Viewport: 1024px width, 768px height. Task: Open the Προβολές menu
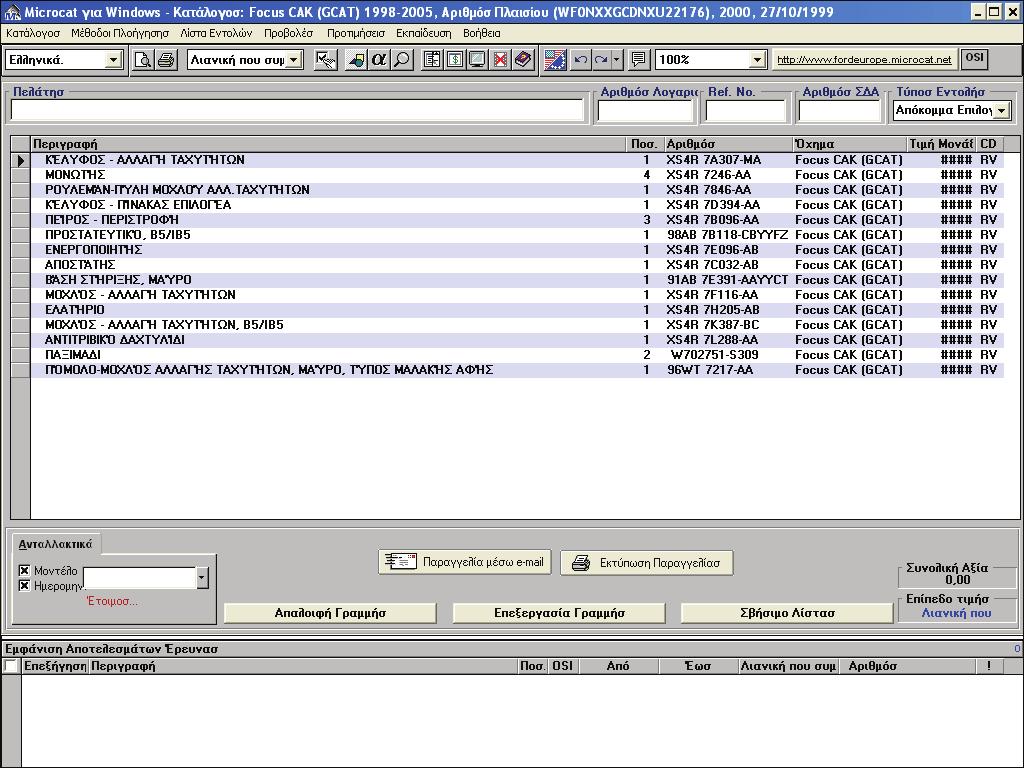point(289,33)
